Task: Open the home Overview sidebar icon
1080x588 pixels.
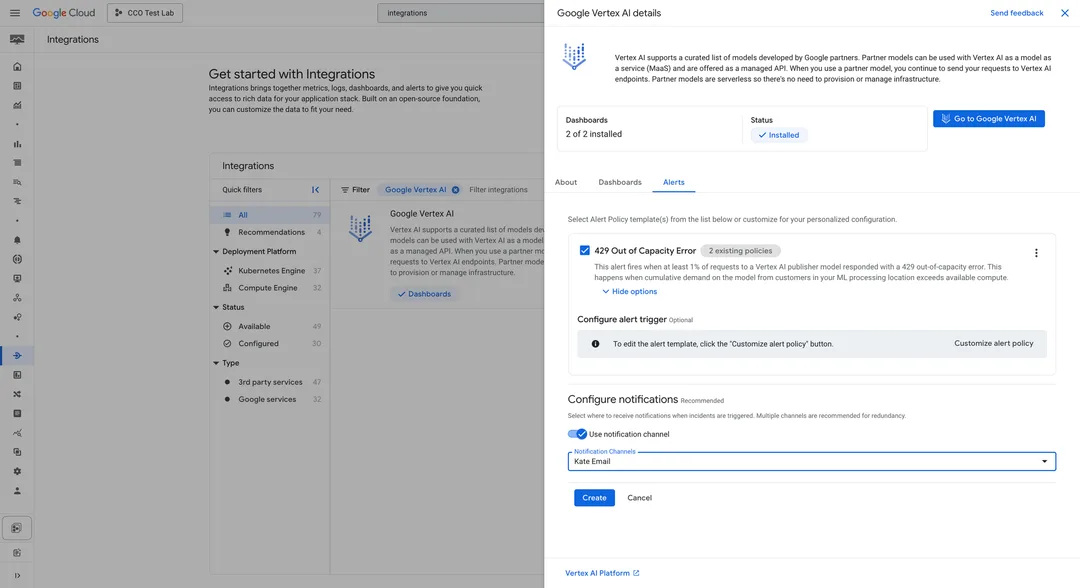Action: 17,67
